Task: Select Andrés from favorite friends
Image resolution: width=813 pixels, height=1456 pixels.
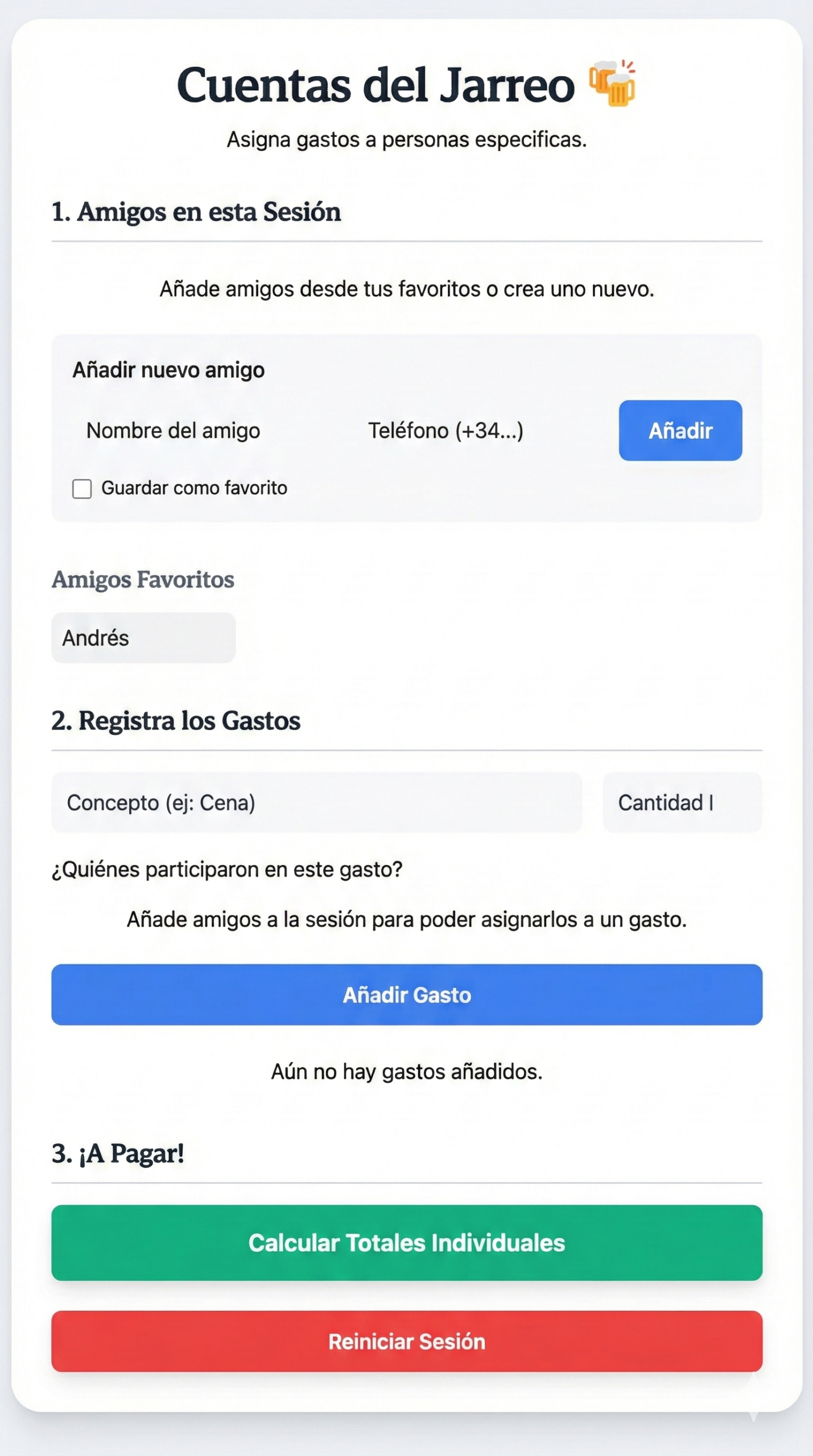Action: coord(143,638)
